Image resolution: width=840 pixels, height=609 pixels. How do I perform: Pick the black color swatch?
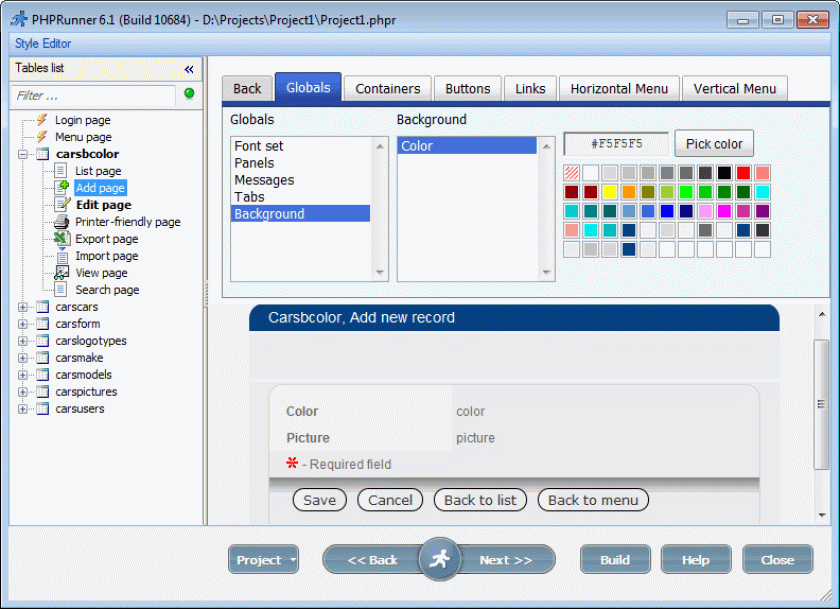[724, 172]
